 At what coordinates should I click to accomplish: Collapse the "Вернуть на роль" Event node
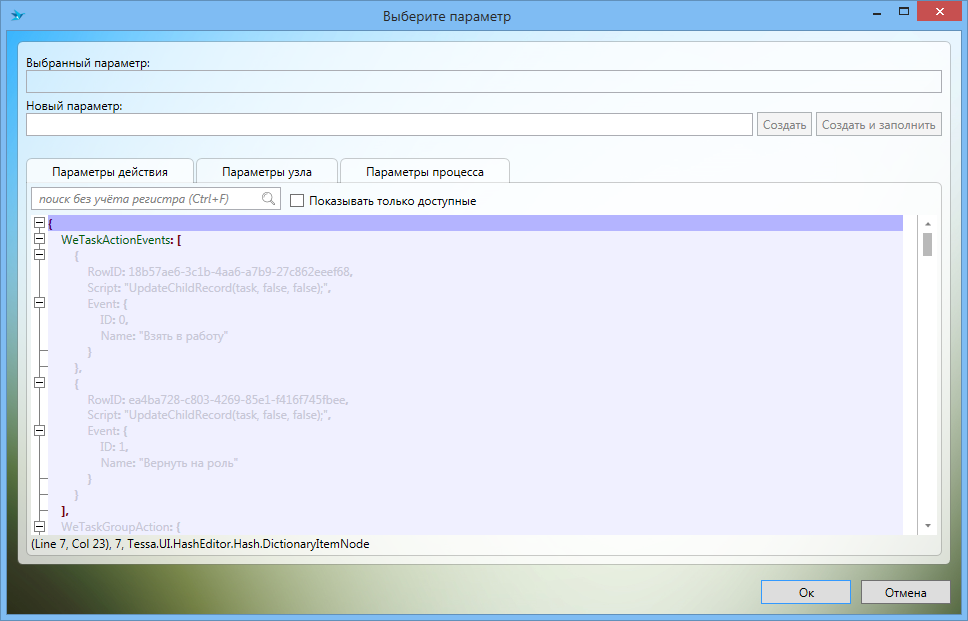(39, 430)
